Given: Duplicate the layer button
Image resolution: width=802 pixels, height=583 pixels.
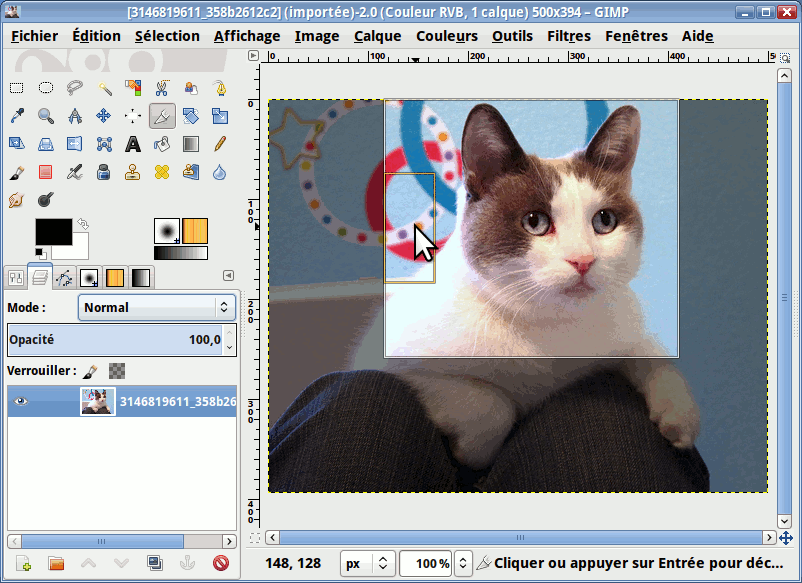Looking at the screenshot, I should (x=155, y=564).
